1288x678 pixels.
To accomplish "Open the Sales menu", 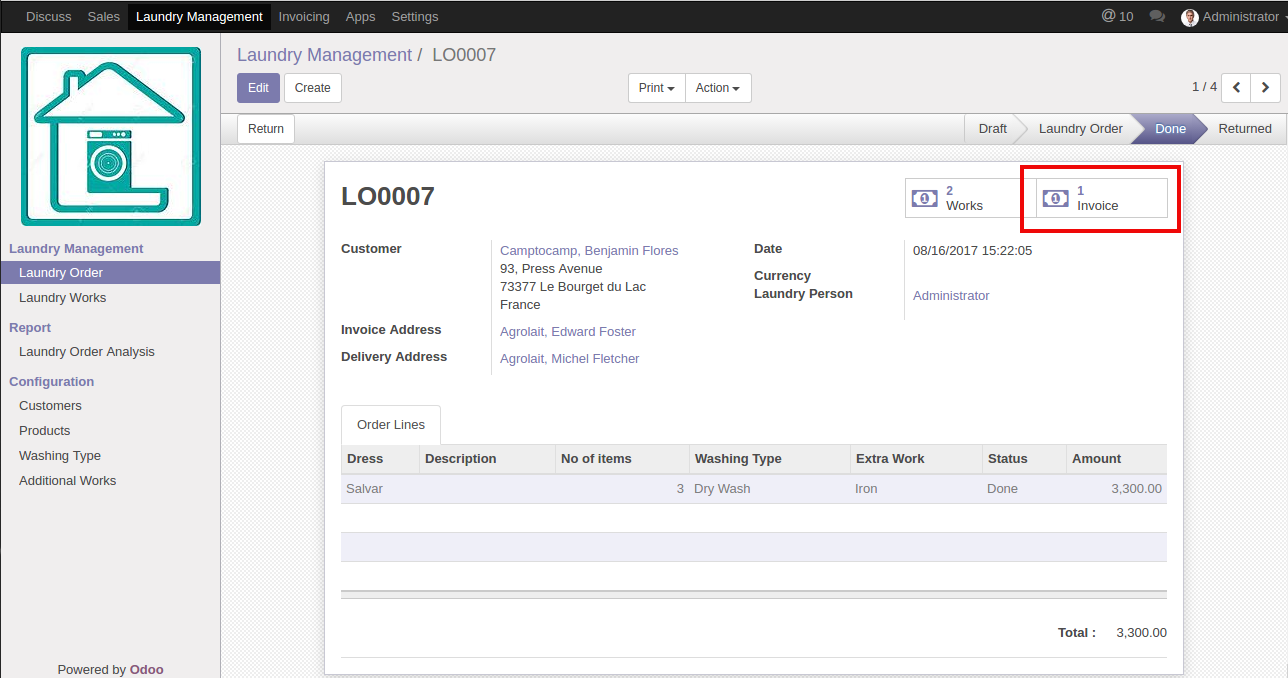I will point(104,16).
